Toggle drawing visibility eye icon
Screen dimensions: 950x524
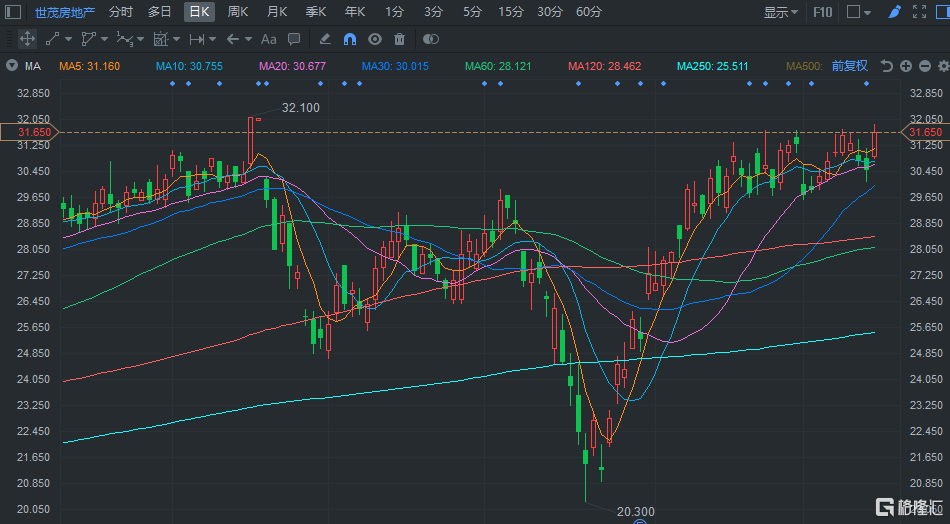pyautogui.click(x=375, y=39)
